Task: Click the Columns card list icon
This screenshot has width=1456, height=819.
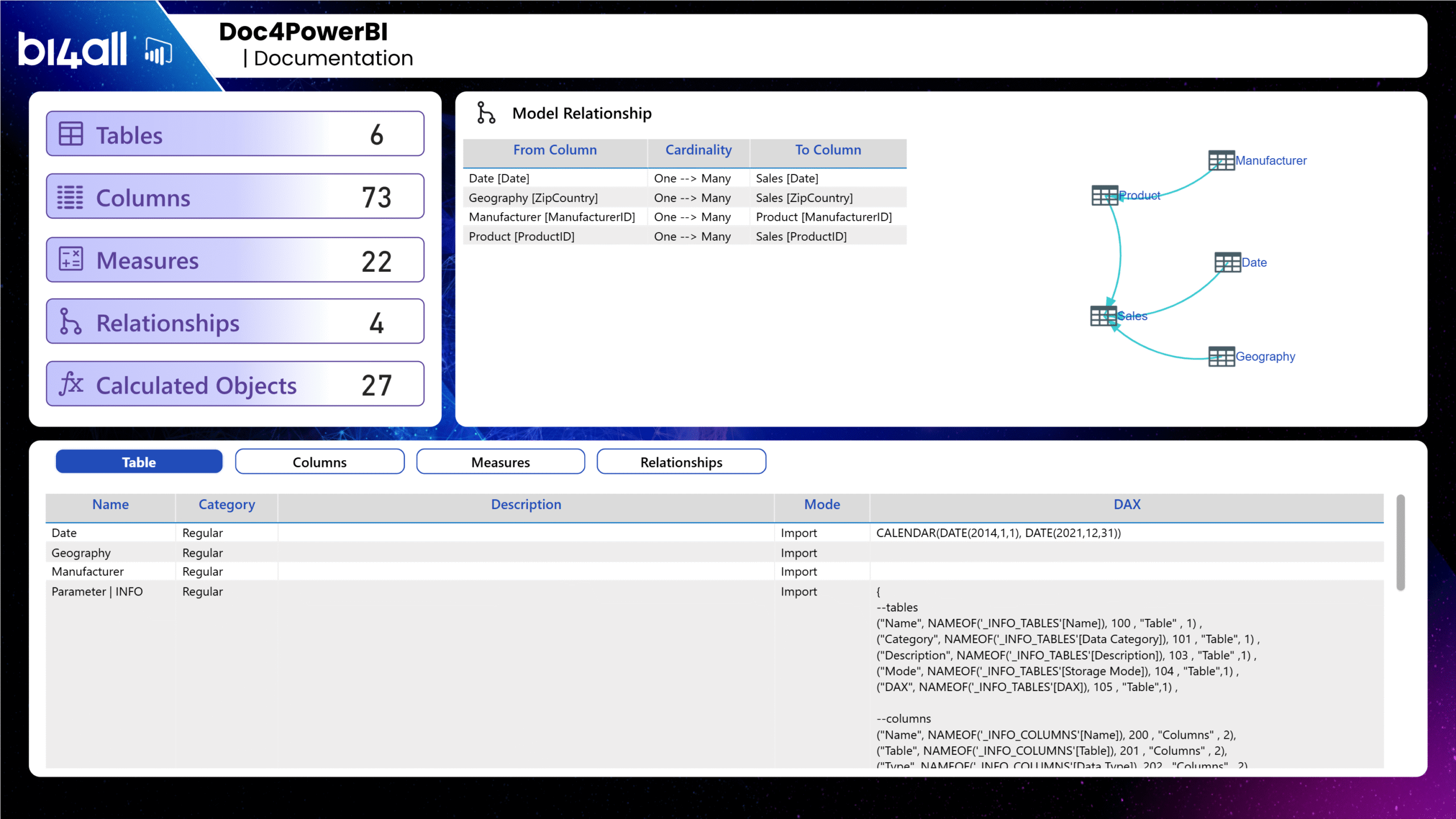Action: [71, 197]
